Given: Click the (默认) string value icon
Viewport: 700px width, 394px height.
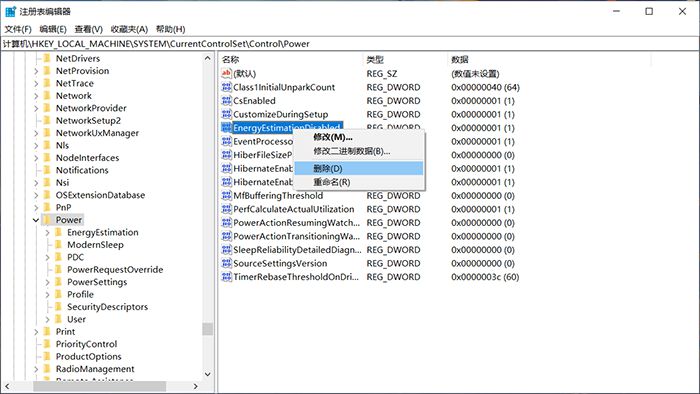Looking at the screenshot, I should click(226, 74).
